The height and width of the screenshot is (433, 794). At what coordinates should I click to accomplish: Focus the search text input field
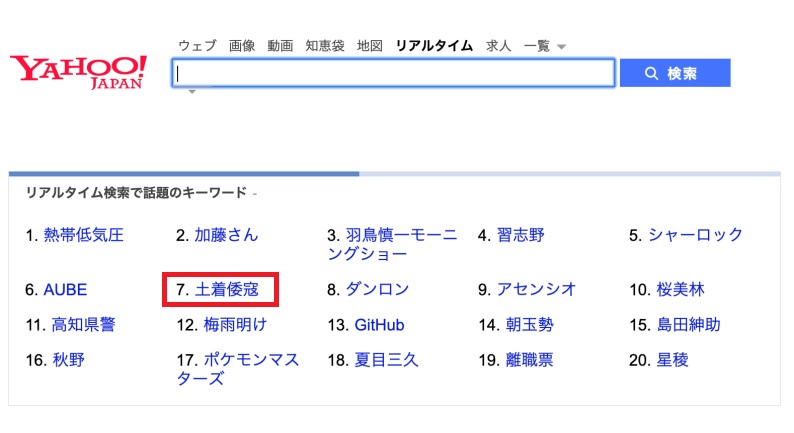[x=394, y=73]
